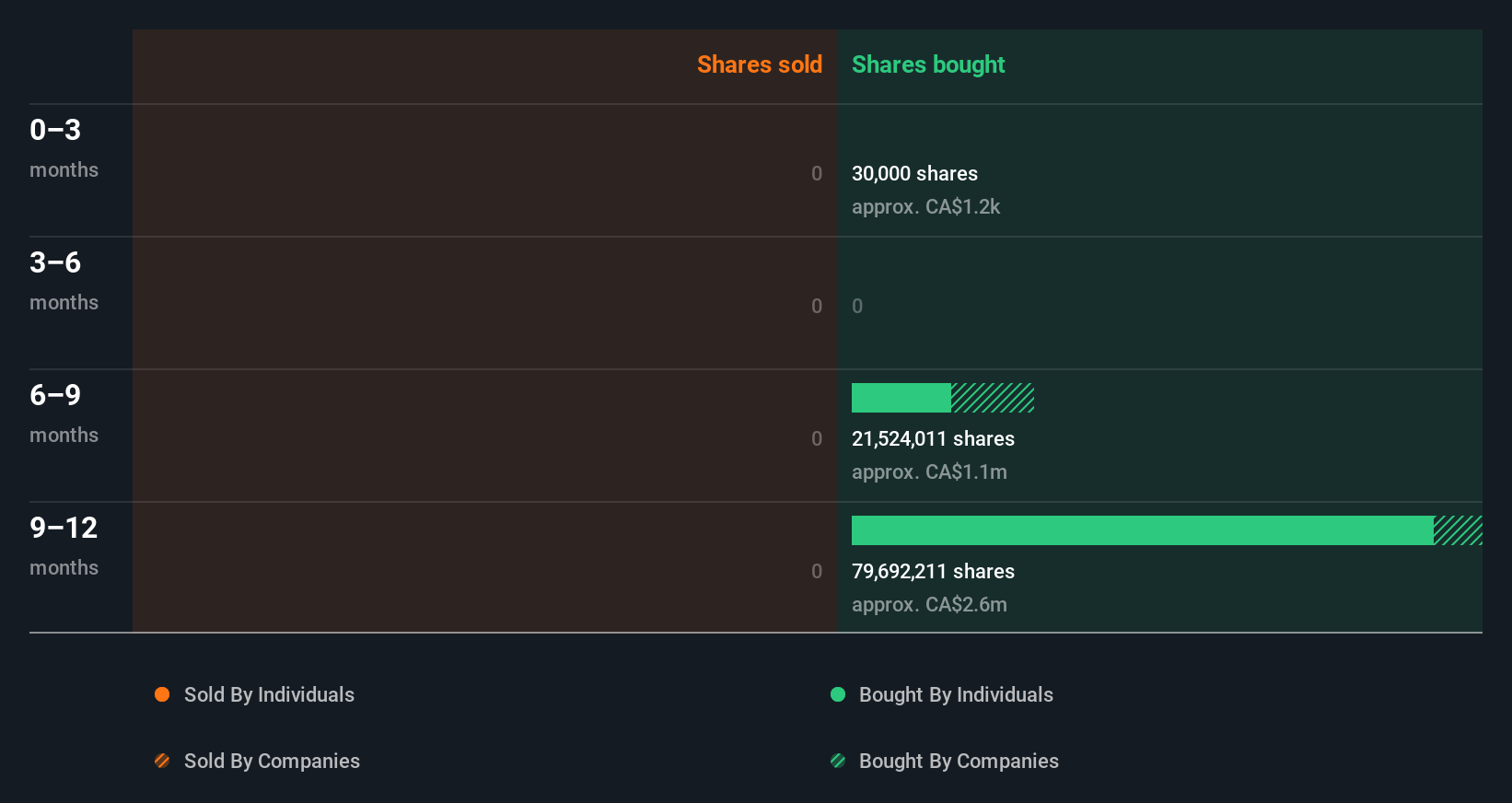Select the Bought By Individuals legend label

pos(956,694)
